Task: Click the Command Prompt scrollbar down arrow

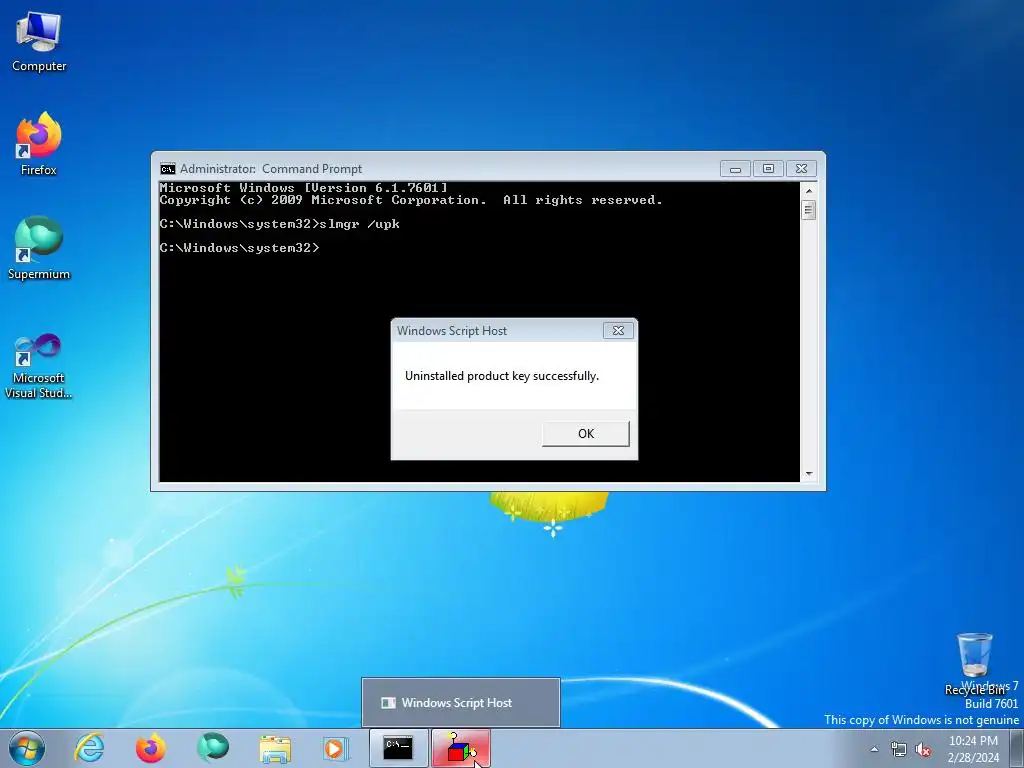Action: point(808,474)
